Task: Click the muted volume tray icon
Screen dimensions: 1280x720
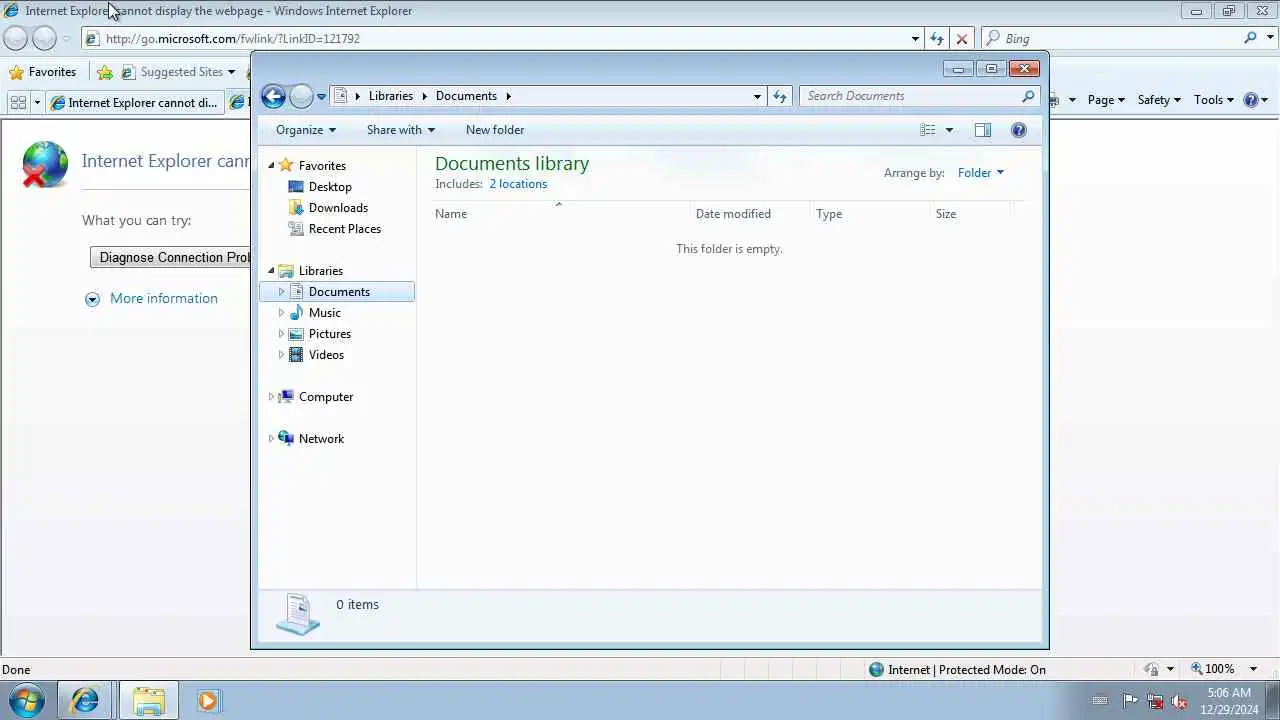Action: click(x=1180, y=701)
